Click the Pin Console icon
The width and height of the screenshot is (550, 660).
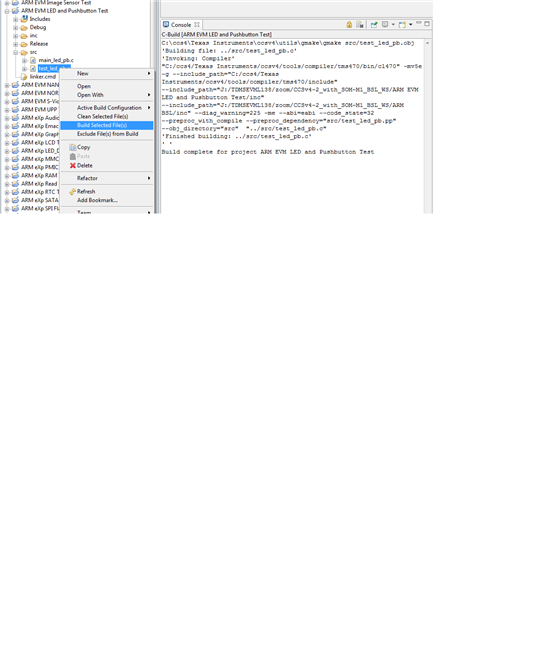coord(374,25)
